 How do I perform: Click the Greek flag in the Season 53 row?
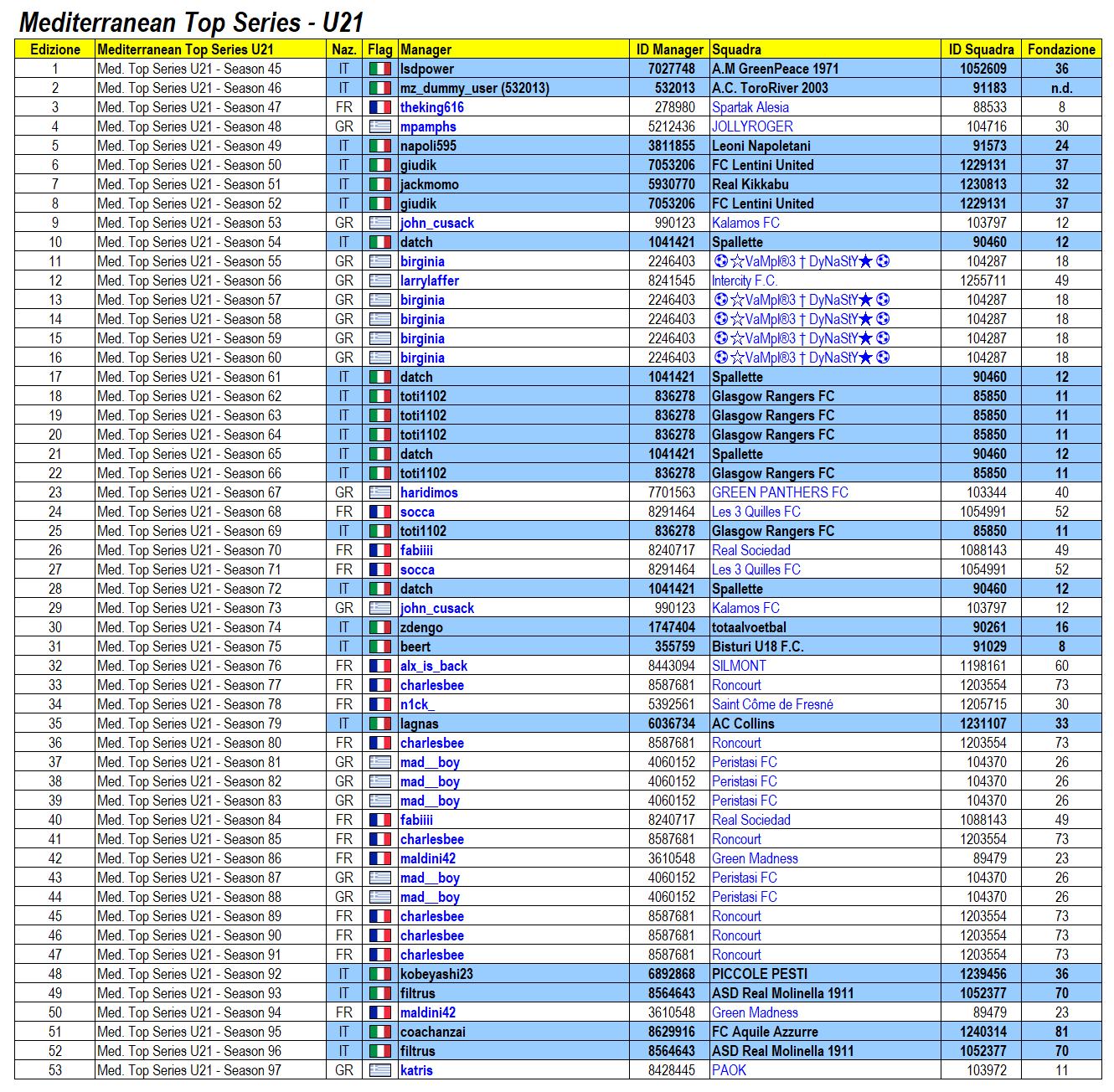380,223
